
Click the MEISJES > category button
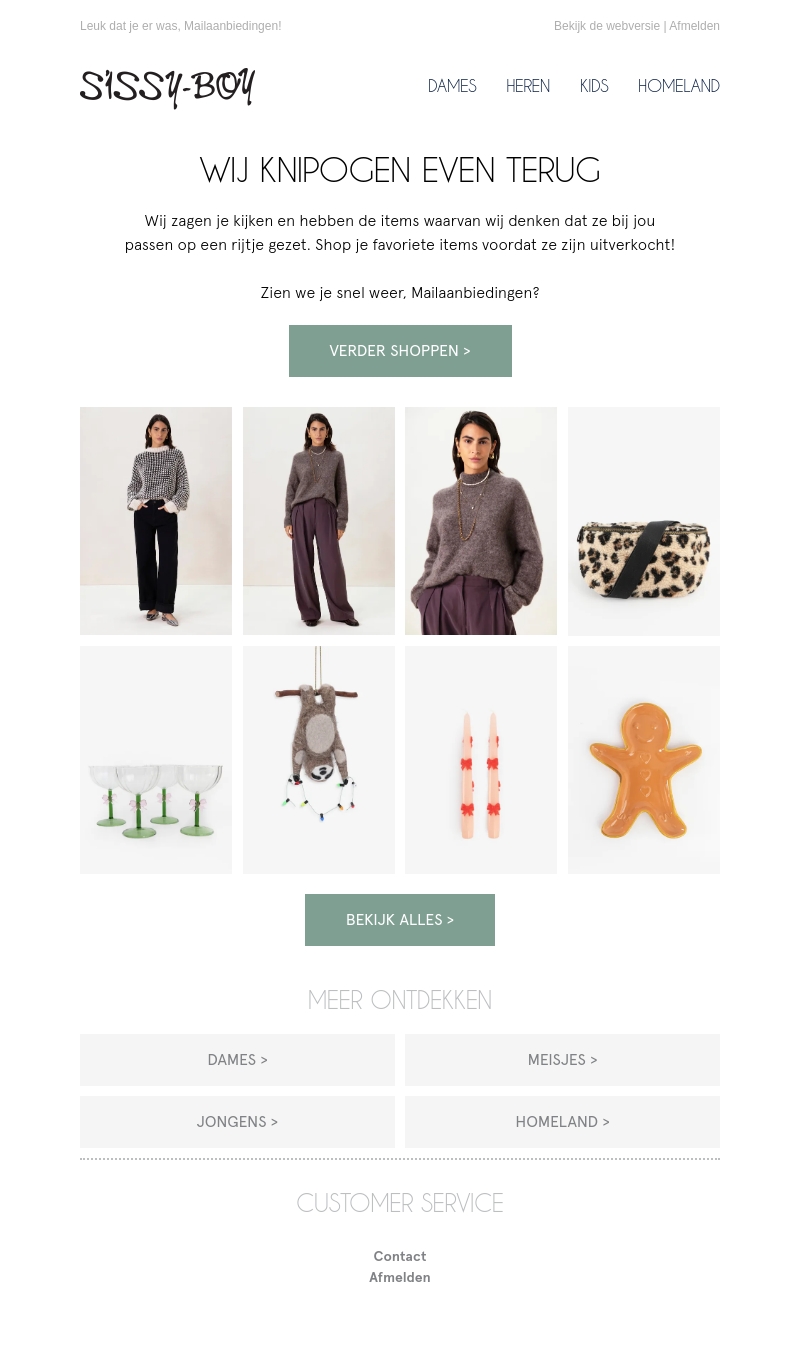tap(562, 1060)
